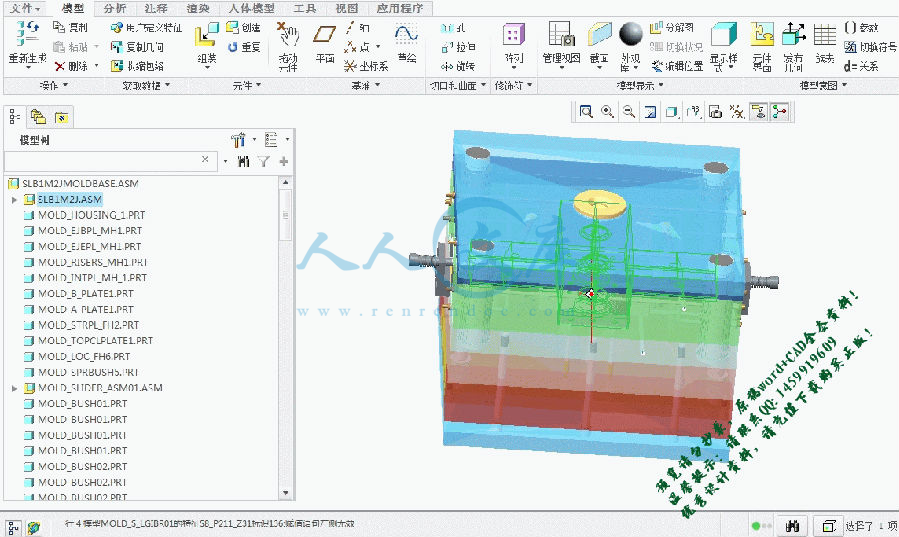Create a datum 平面 (Plane)

coord(325,34)
